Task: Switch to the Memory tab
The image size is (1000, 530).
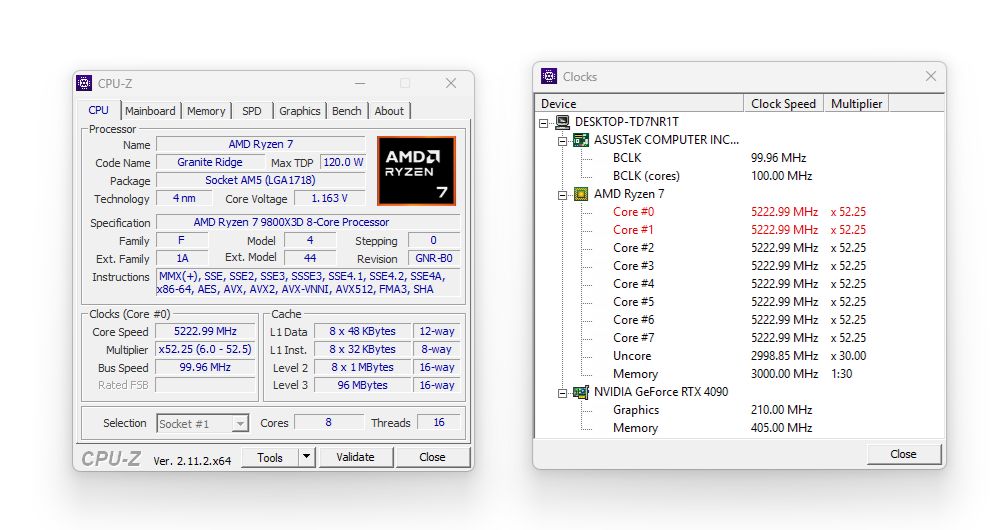Action: 206,111
